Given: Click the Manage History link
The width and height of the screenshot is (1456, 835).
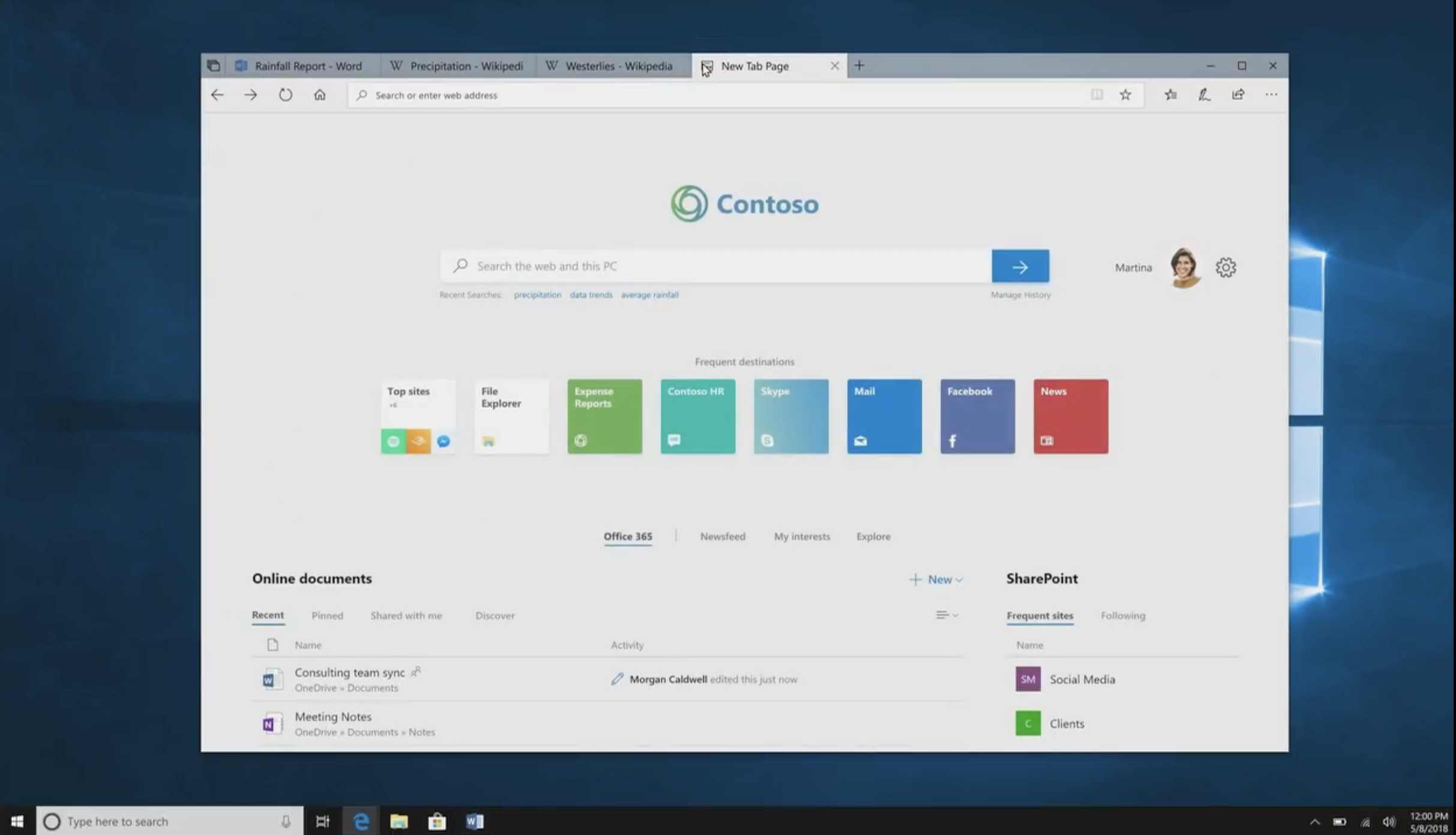Looking at the screenshot, I should click(x=1020, y=294).
